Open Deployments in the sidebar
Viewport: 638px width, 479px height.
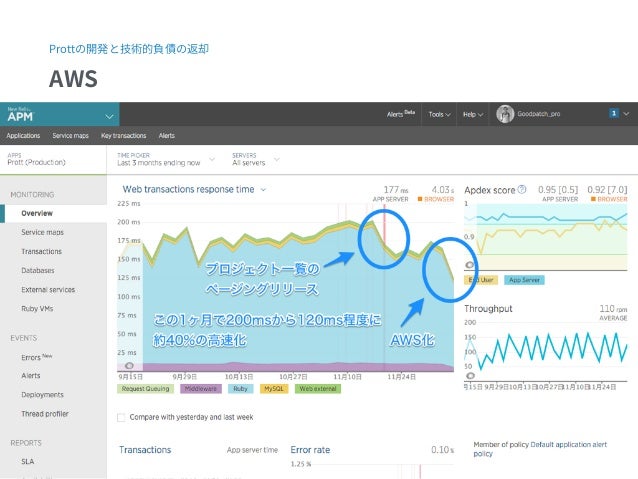coord(42,395)
